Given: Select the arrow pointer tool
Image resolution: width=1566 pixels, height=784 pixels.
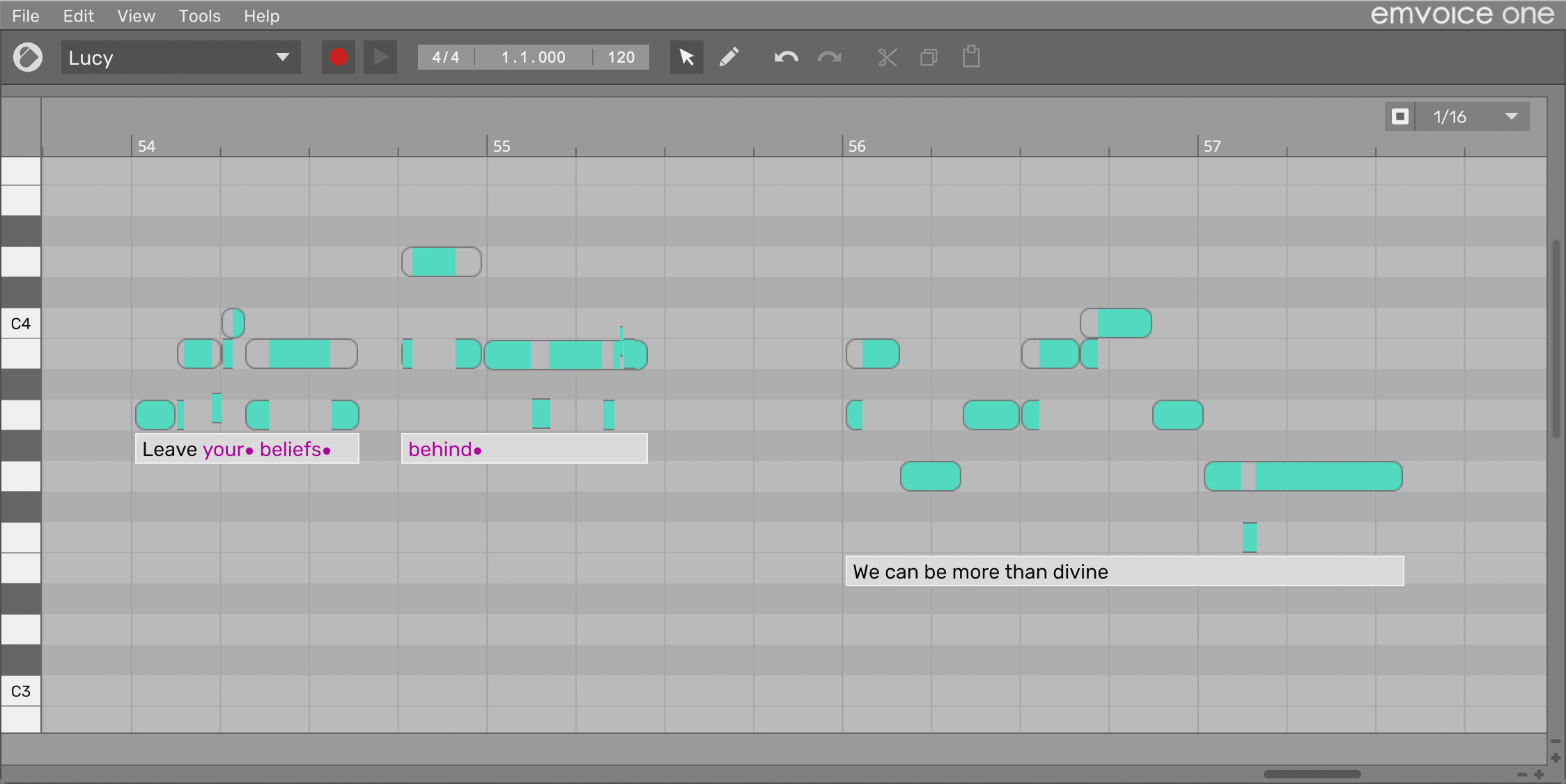Looking at the screenshot, I should (x=686, y=57).
